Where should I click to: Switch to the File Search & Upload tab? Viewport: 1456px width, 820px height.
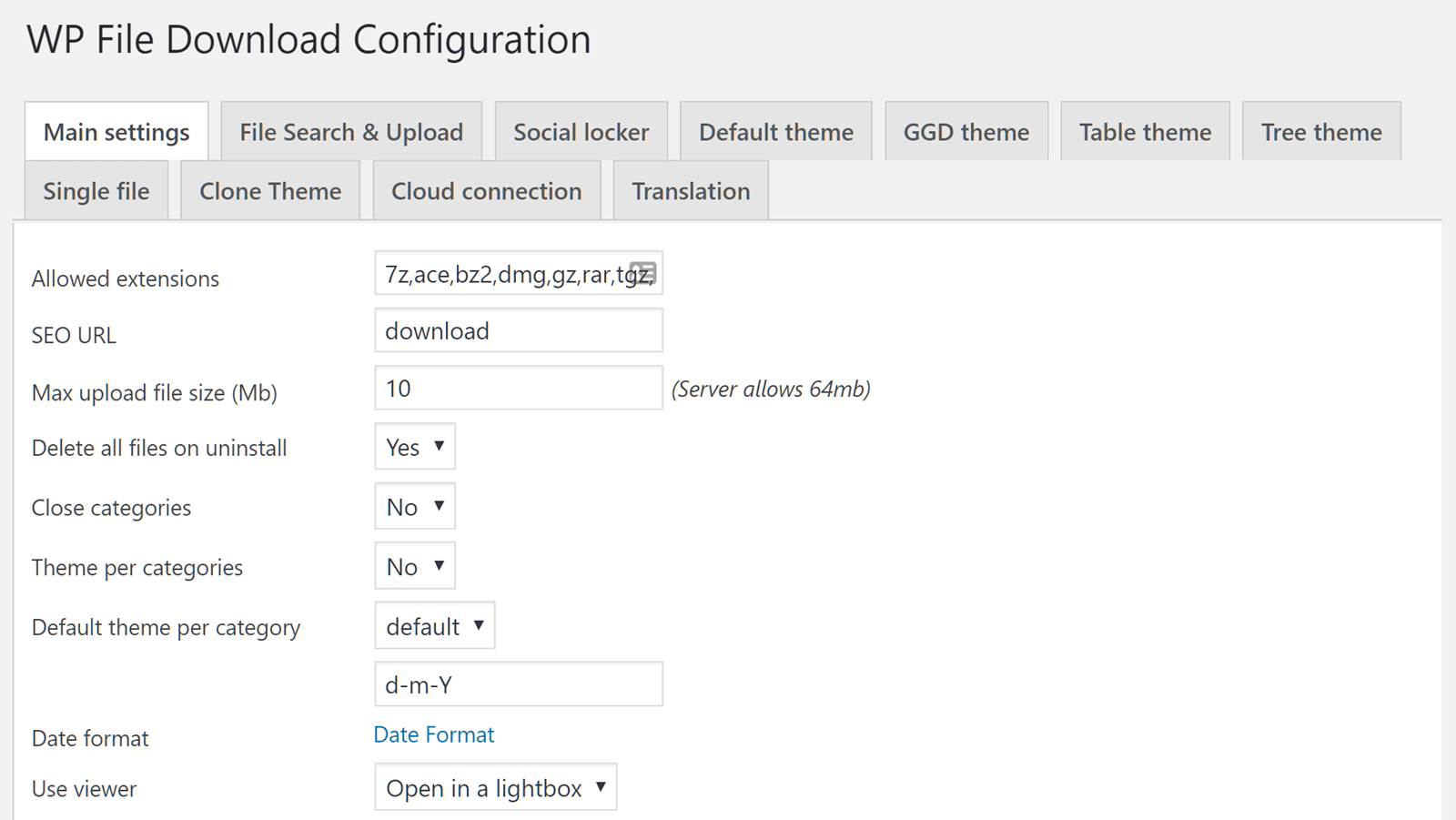pyautogui.click(x=351, y=132)
